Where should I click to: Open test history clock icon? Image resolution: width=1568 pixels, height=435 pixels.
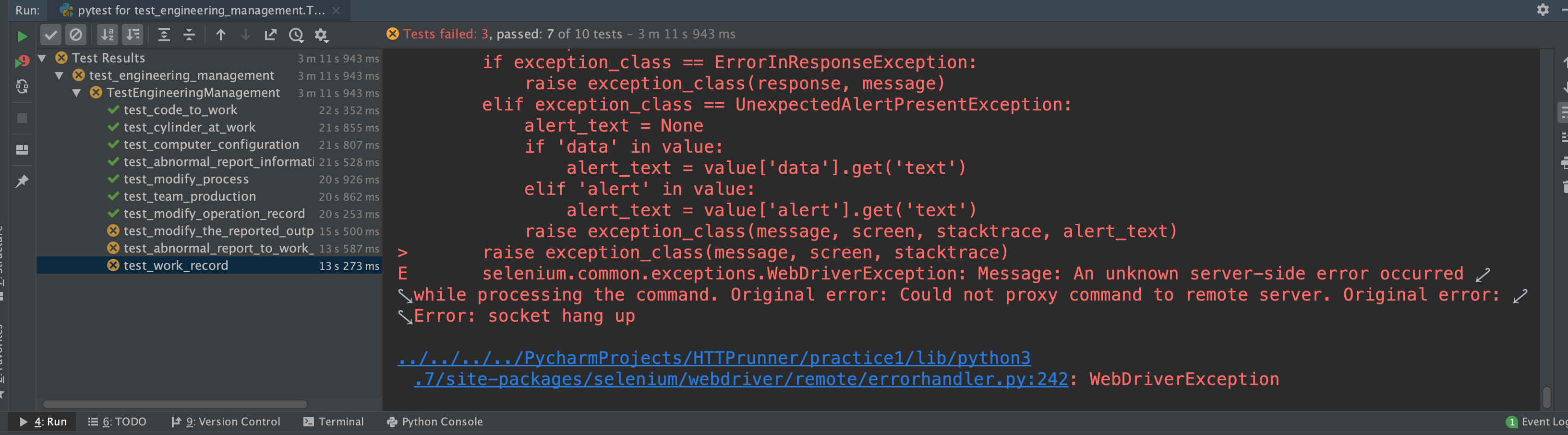(x=296, y=35)
